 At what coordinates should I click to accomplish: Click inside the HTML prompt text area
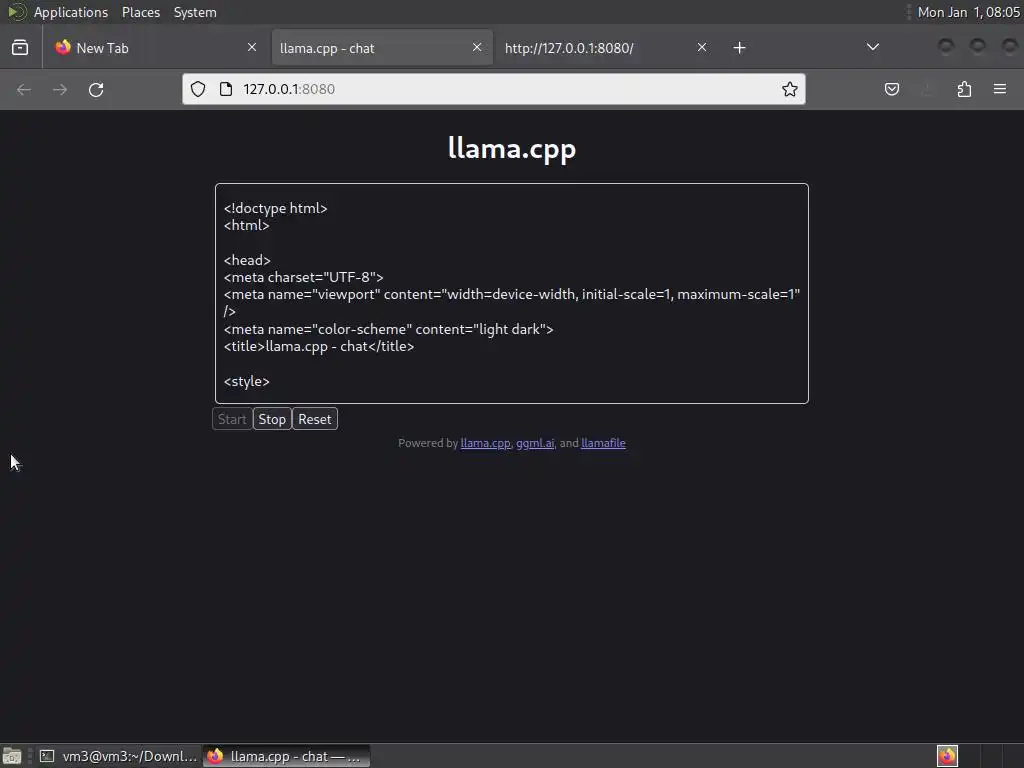512,293
